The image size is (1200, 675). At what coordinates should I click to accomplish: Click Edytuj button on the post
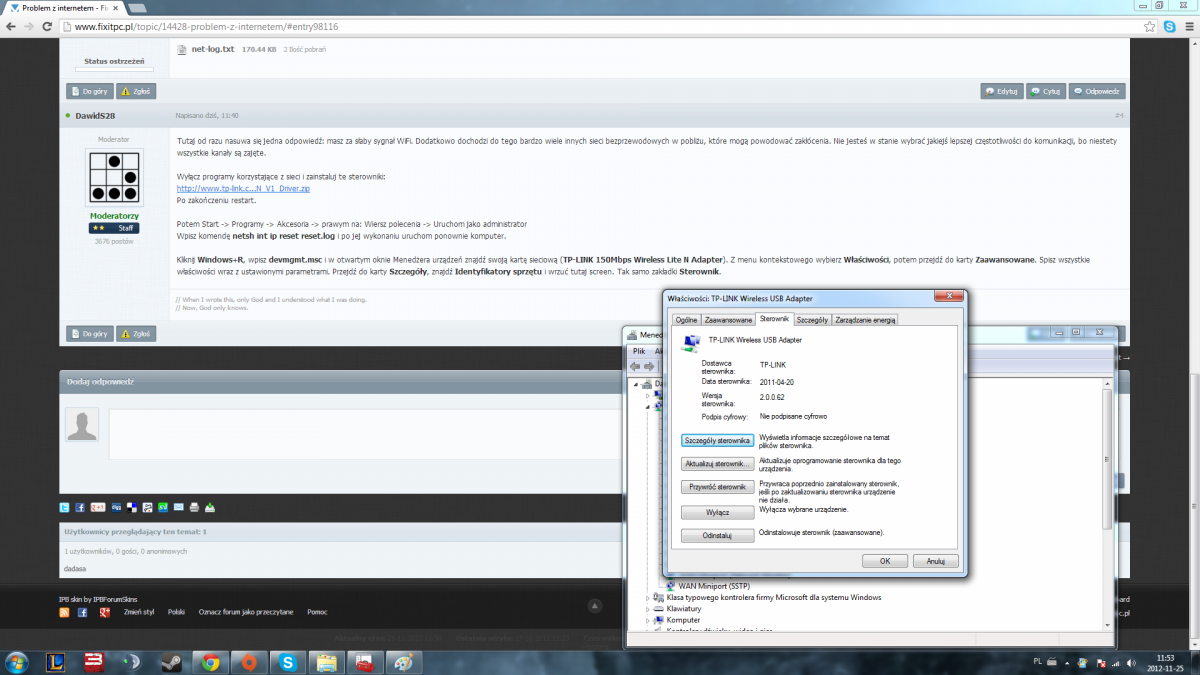[x=1002, y=91]
